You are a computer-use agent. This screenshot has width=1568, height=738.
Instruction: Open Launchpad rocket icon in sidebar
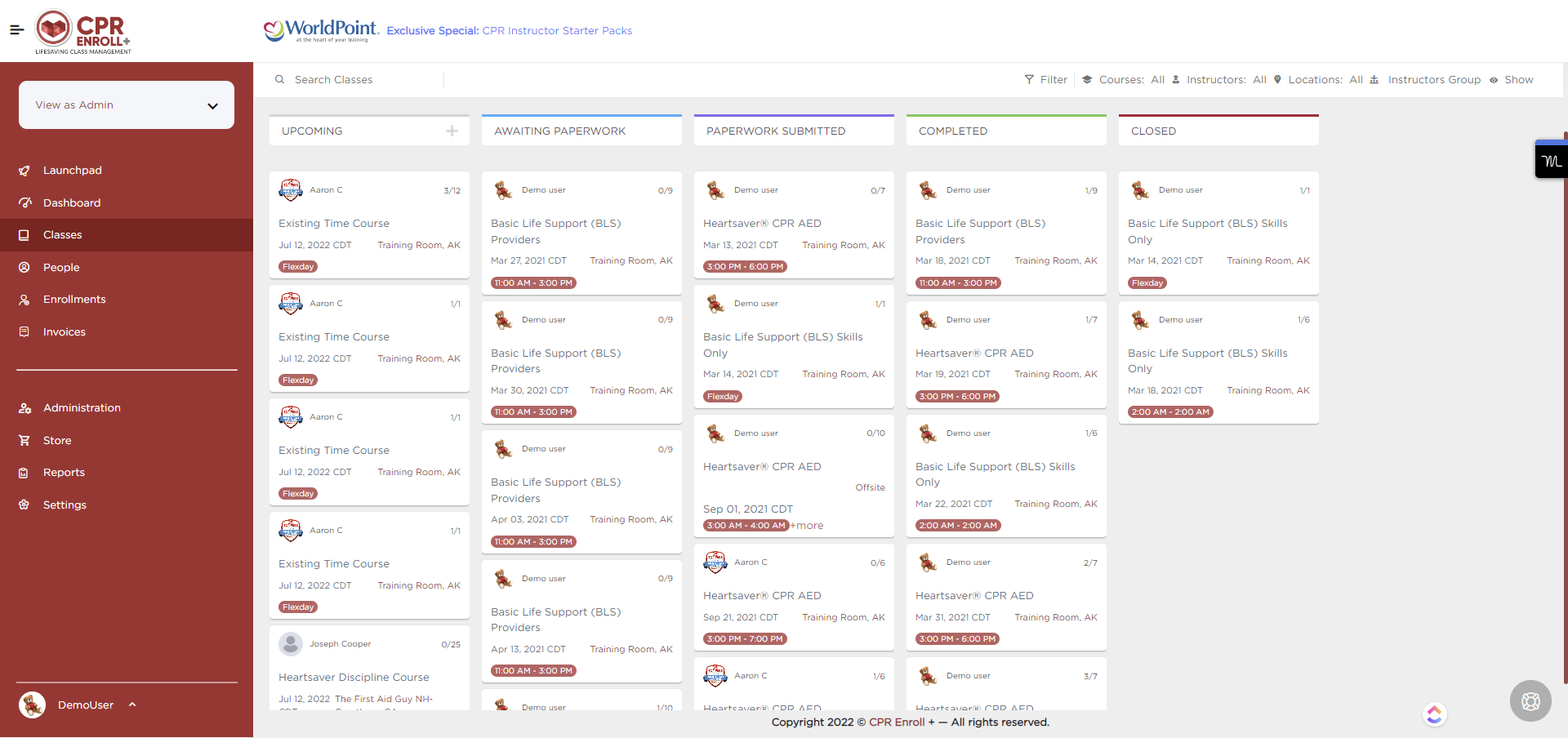[24, 171]
